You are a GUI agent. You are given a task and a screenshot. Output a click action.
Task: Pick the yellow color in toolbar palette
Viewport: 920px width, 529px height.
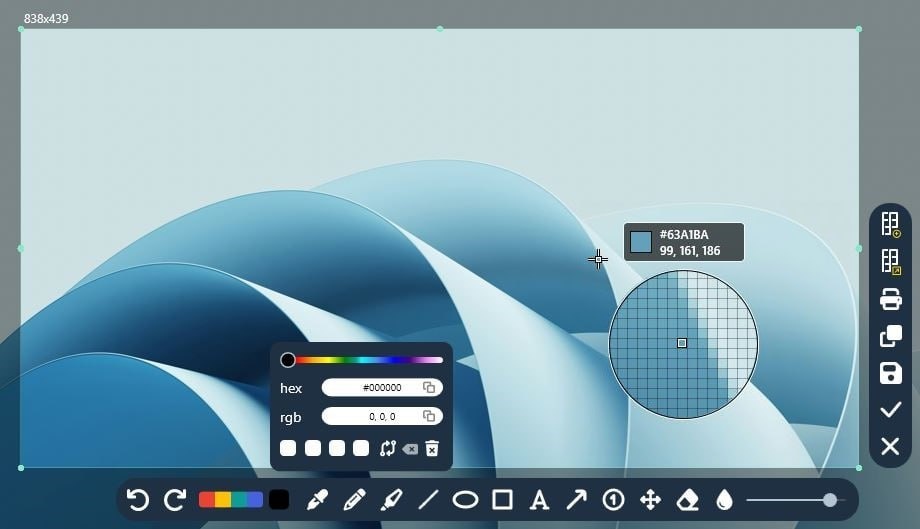(222, 500)
